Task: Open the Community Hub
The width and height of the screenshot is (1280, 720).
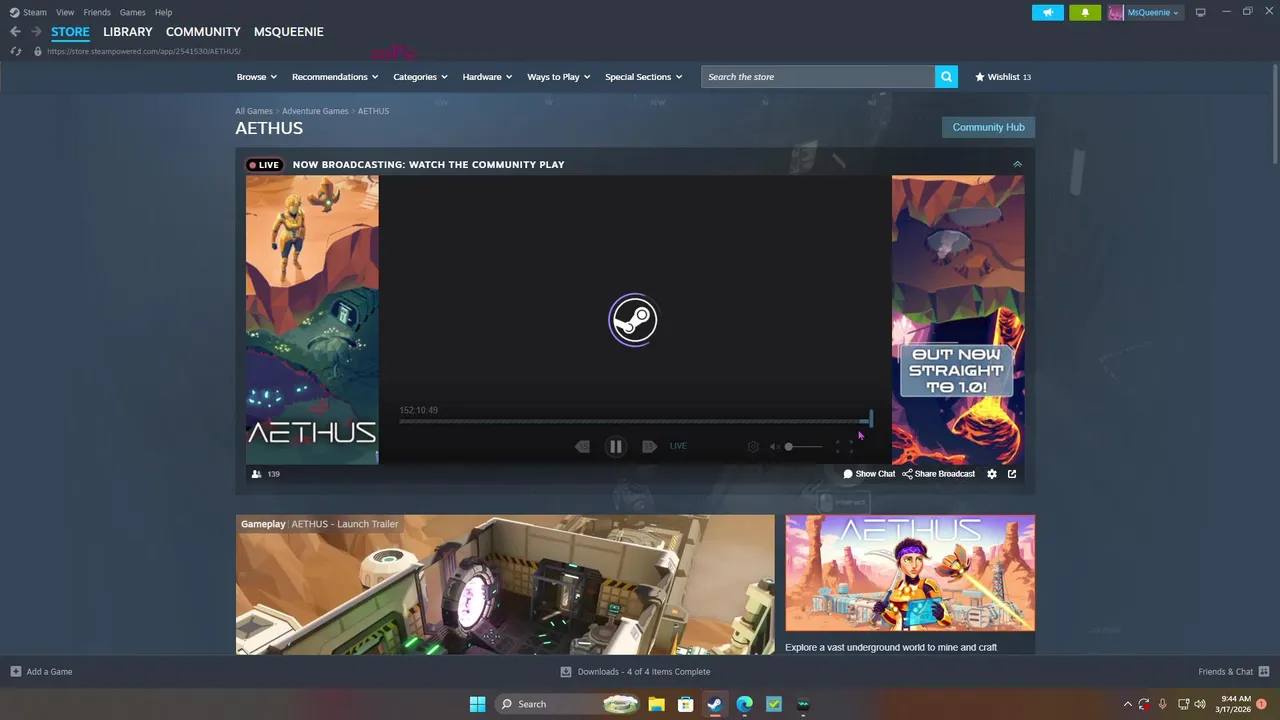Action: [988, 127]
